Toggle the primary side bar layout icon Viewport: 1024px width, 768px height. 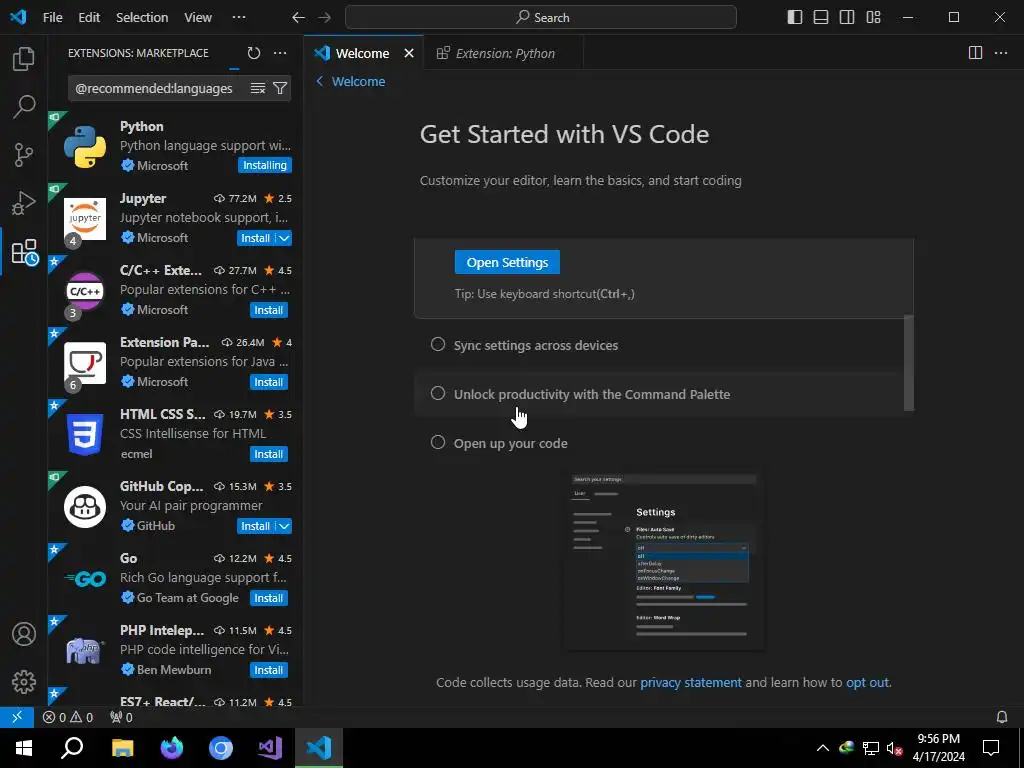point(795,18)
